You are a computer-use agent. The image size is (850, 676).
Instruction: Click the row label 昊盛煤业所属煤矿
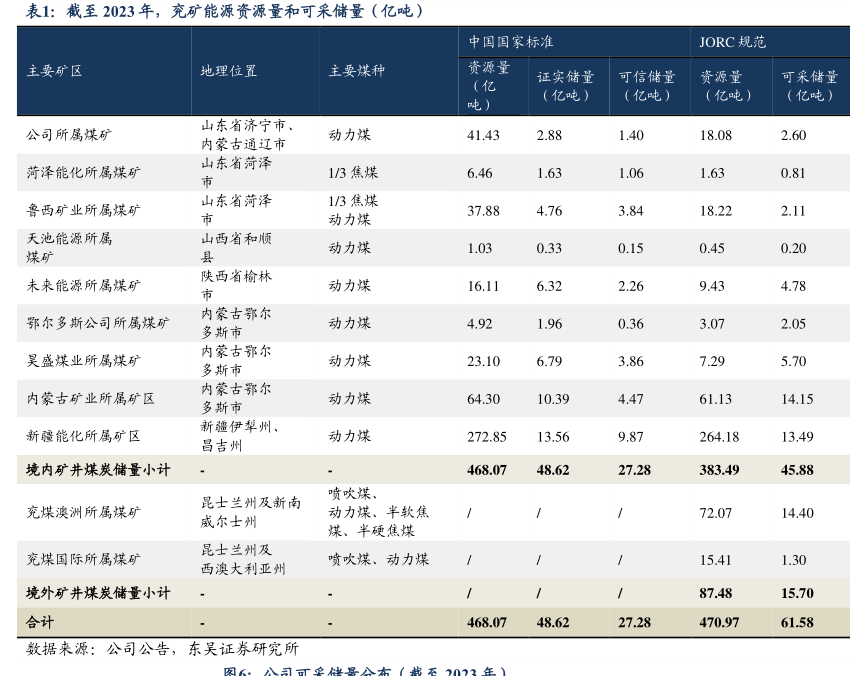[83, 360]
